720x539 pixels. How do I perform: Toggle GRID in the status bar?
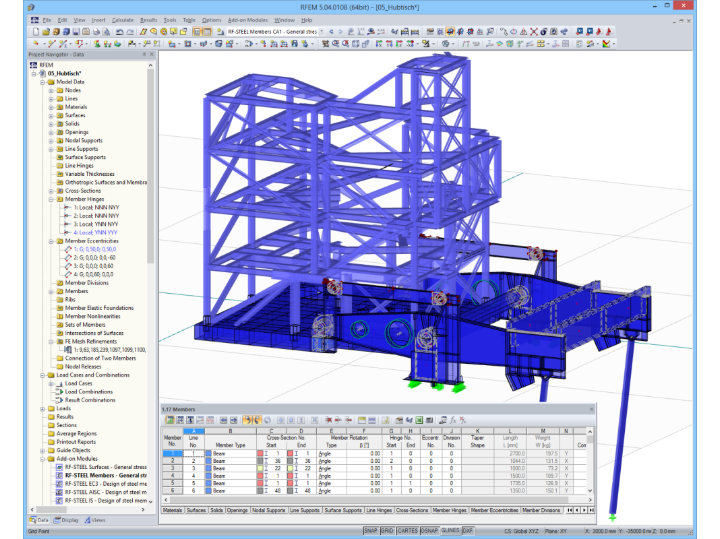pos(387,531)
